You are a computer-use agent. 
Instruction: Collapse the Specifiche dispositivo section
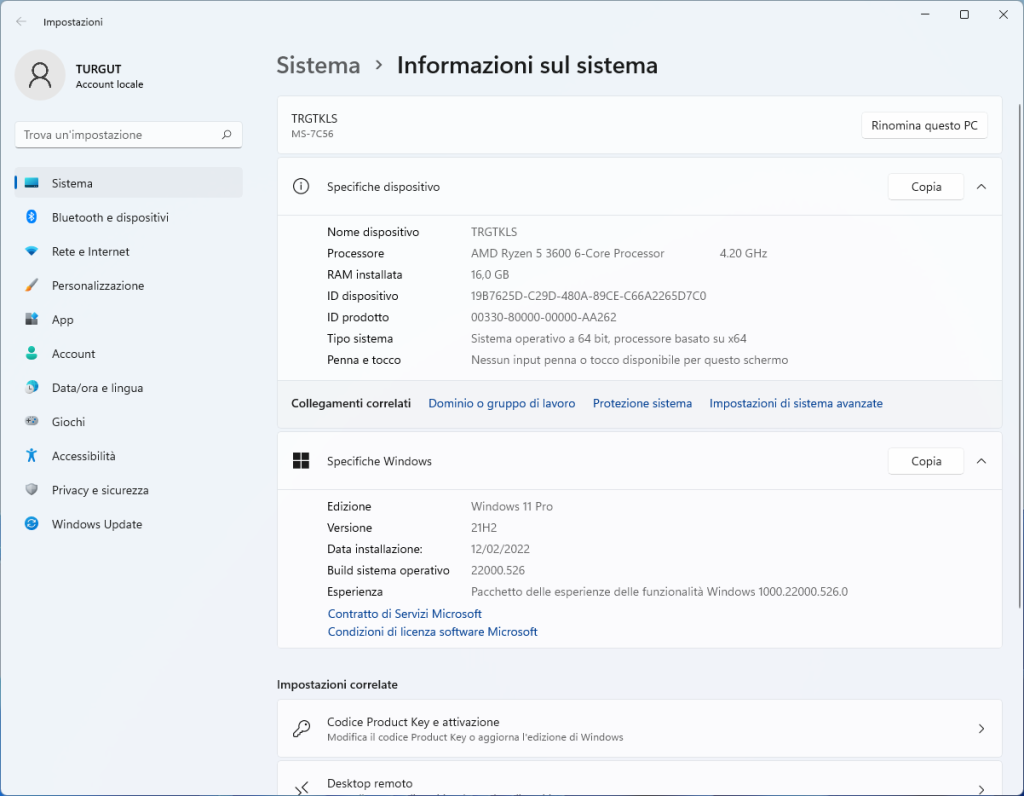coord(981,187)
